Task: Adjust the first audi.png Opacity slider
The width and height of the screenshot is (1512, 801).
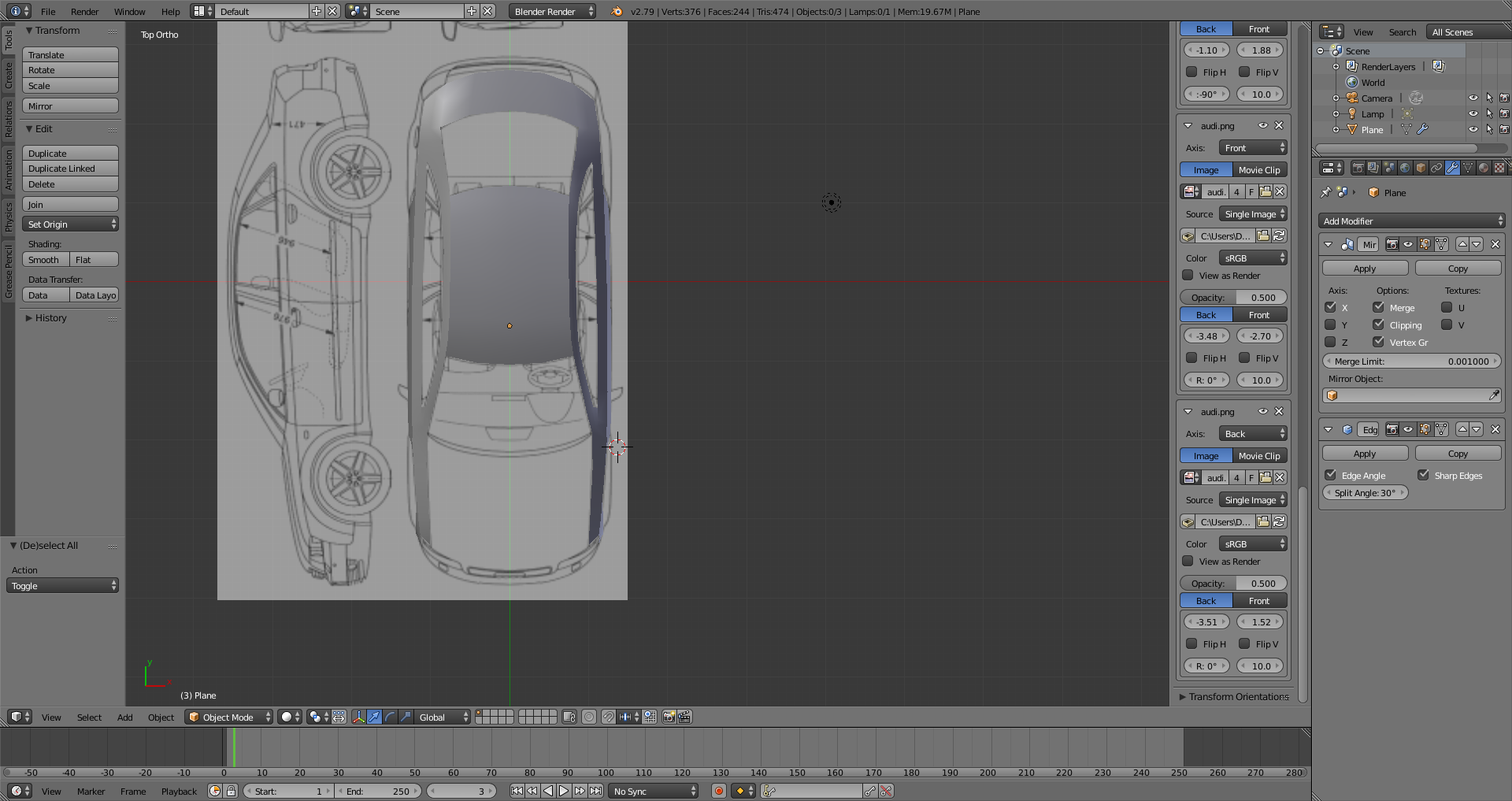Action: [1233, 298]
